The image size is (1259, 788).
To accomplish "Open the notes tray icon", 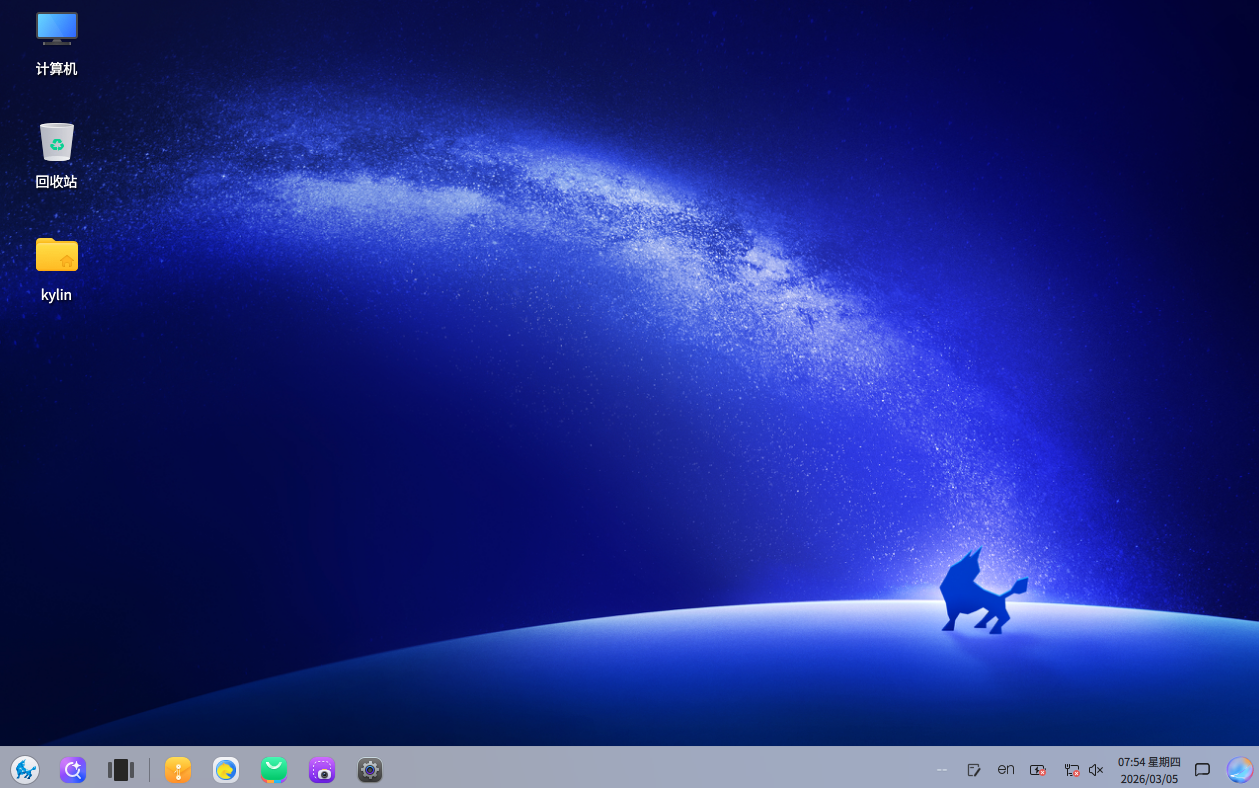I will click(x=974, y=770).
